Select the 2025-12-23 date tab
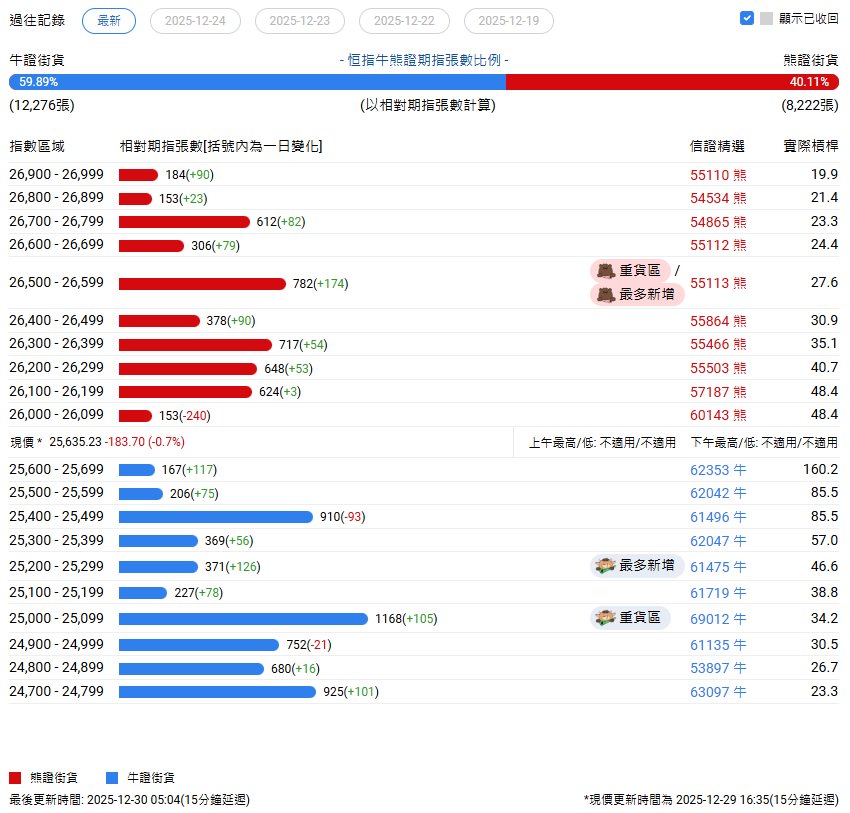The height and width of the screenshot is (813, 850). 299,20
